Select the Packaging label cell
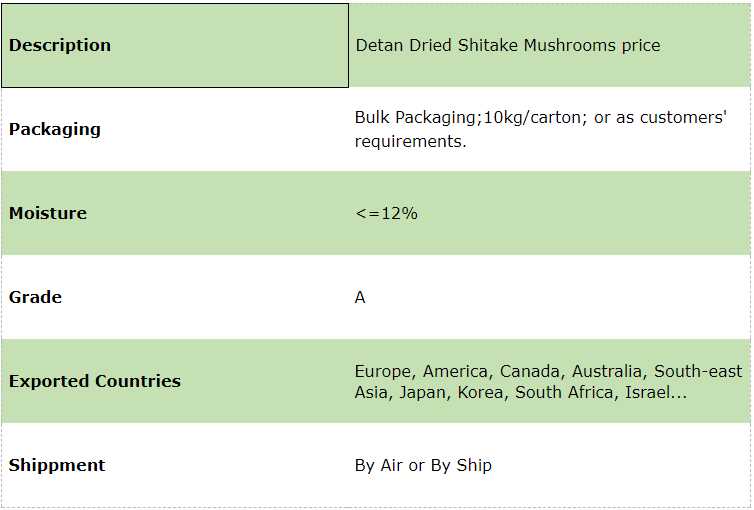Image resolution: width=754 pixels, height=510 pixels. click(x=174, y=129)
